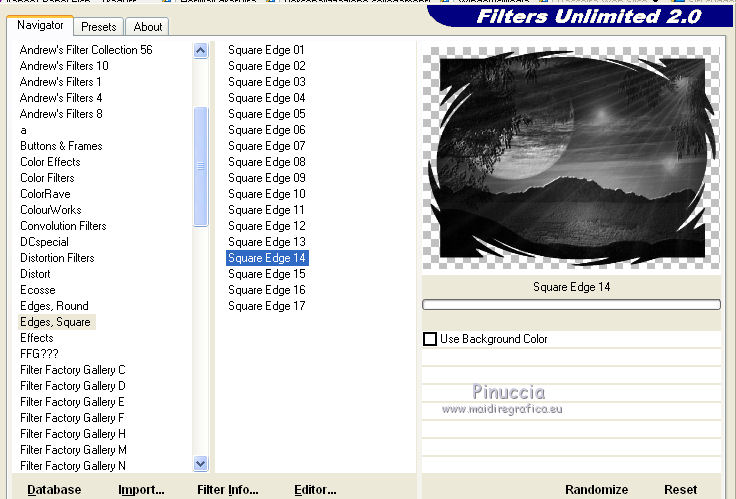The width and height of the screenshot is (736, 499).
Task: Select Distortion Filters category
Action: (57, 258)
